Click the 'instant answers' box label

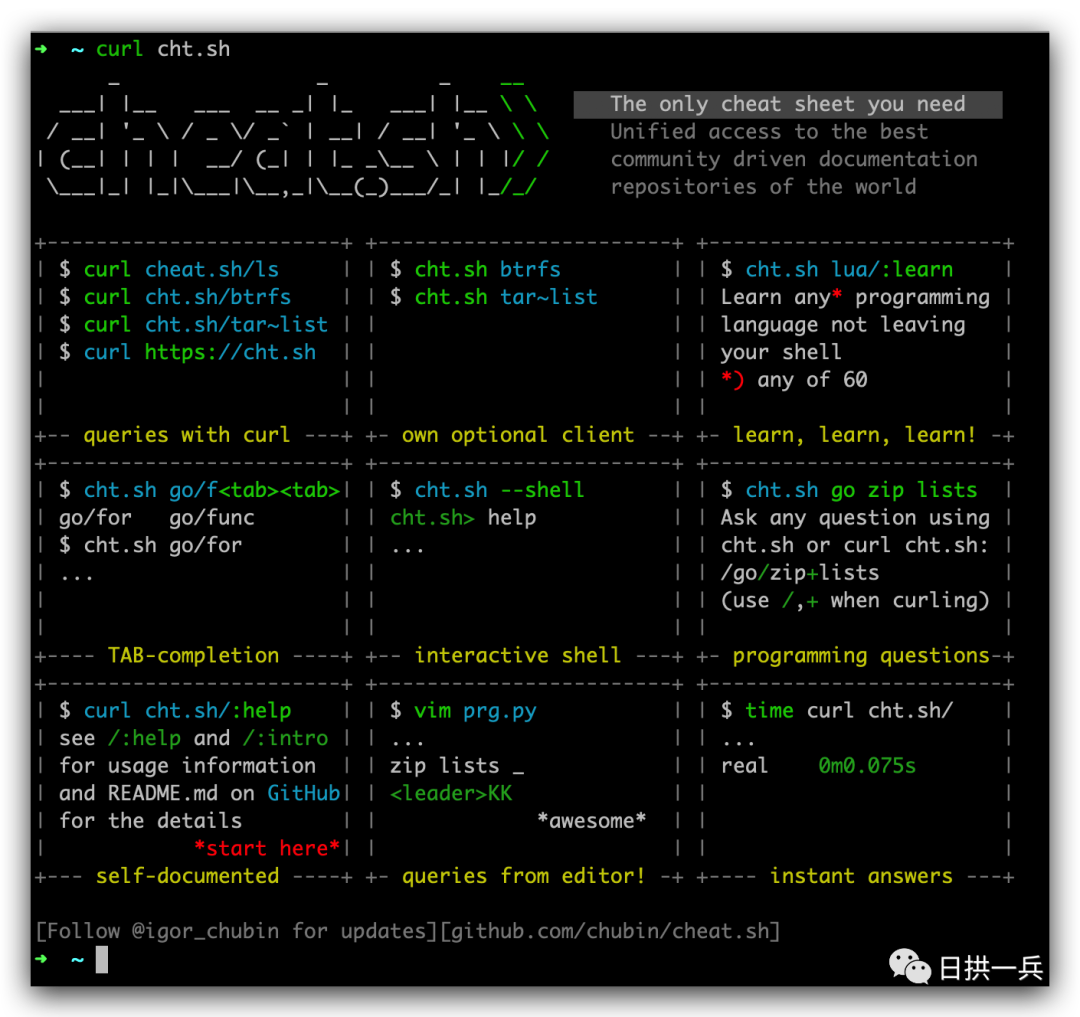(861, 876)
